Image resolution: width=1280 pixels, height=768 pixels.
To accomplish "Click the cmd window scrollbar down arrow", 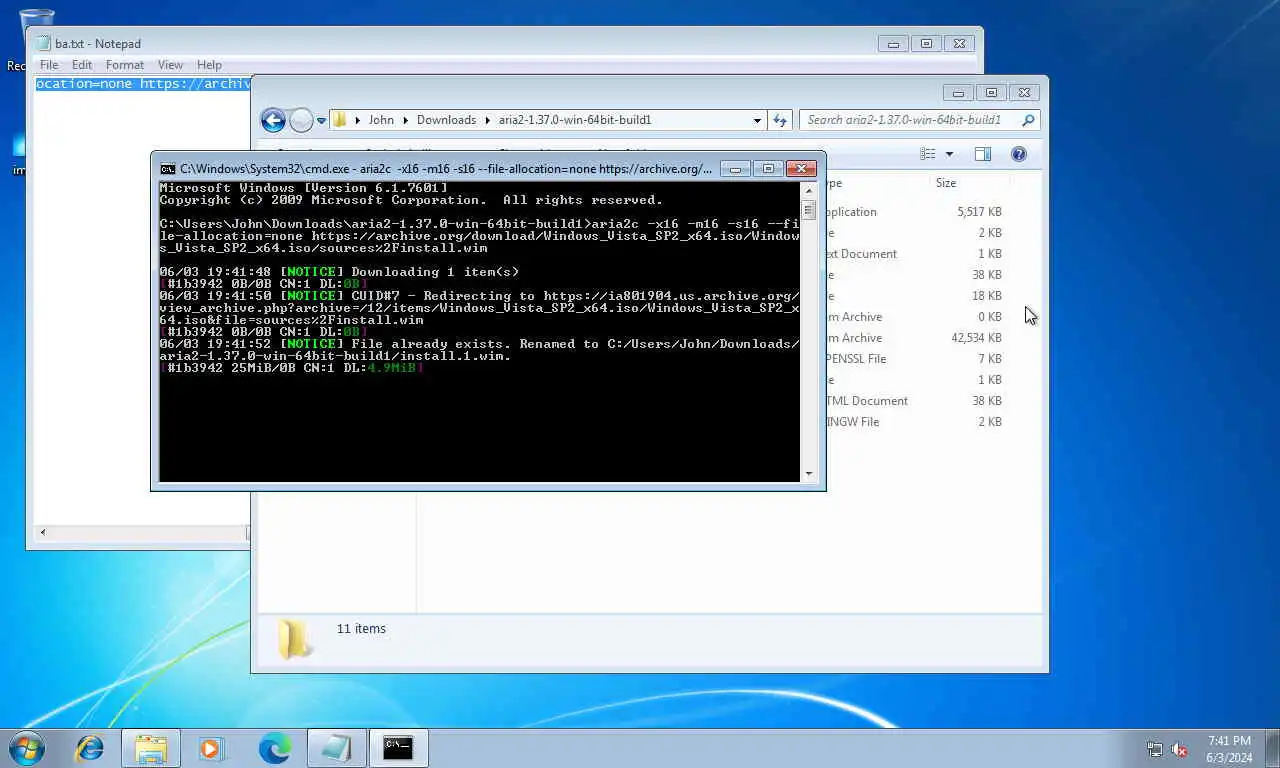I will [x=809, y=475].
